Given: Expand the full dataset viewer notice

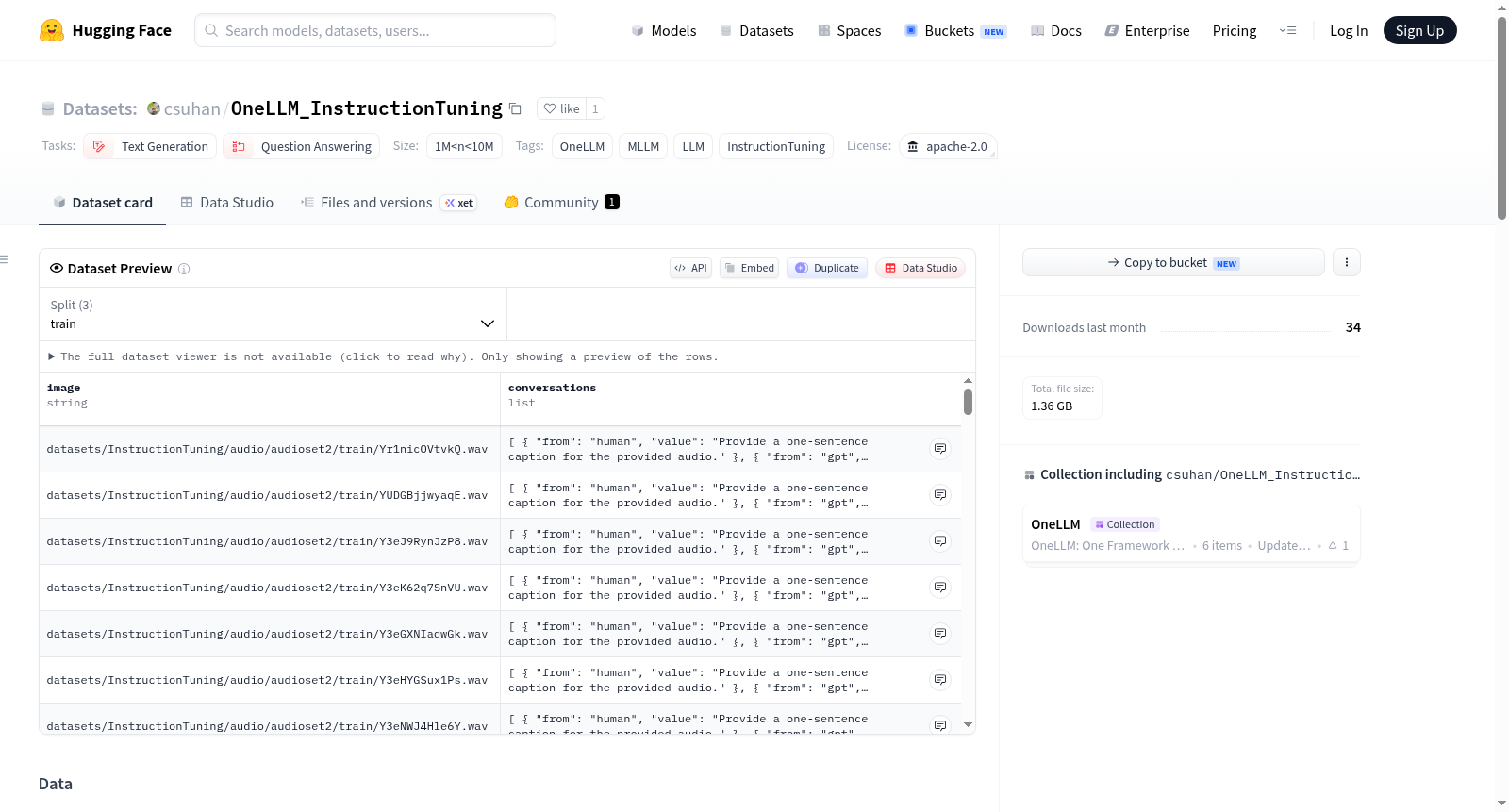Looking at the screenshot, I should coord(383,356).
